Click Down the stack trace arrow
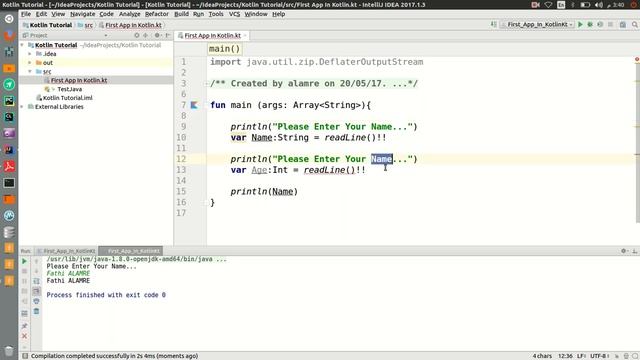 click(36, 271)
